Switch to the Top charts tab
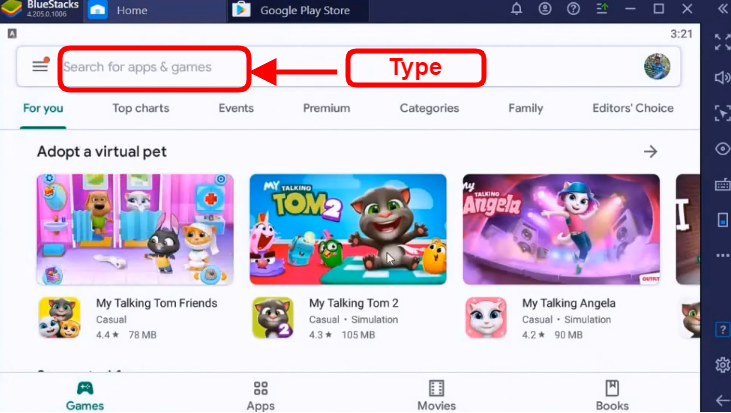This screenshot has height=413, width=731. tap(140, 108)
